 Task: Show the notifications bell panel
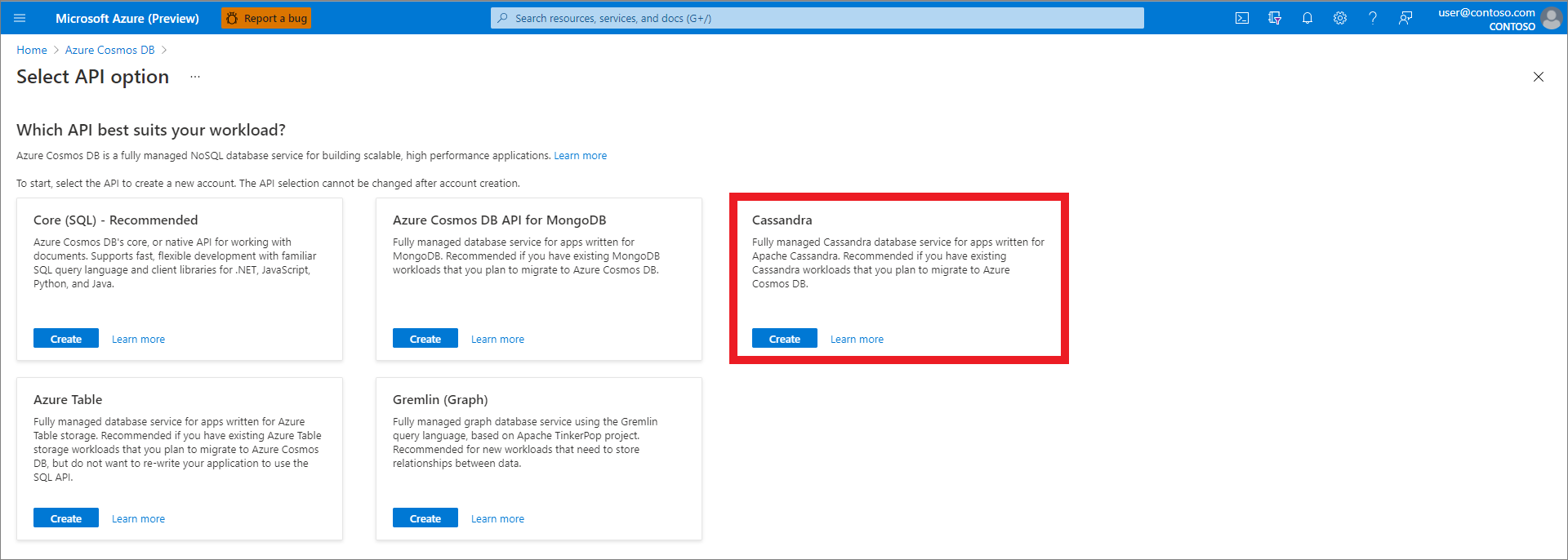(x=1307, y=18)
